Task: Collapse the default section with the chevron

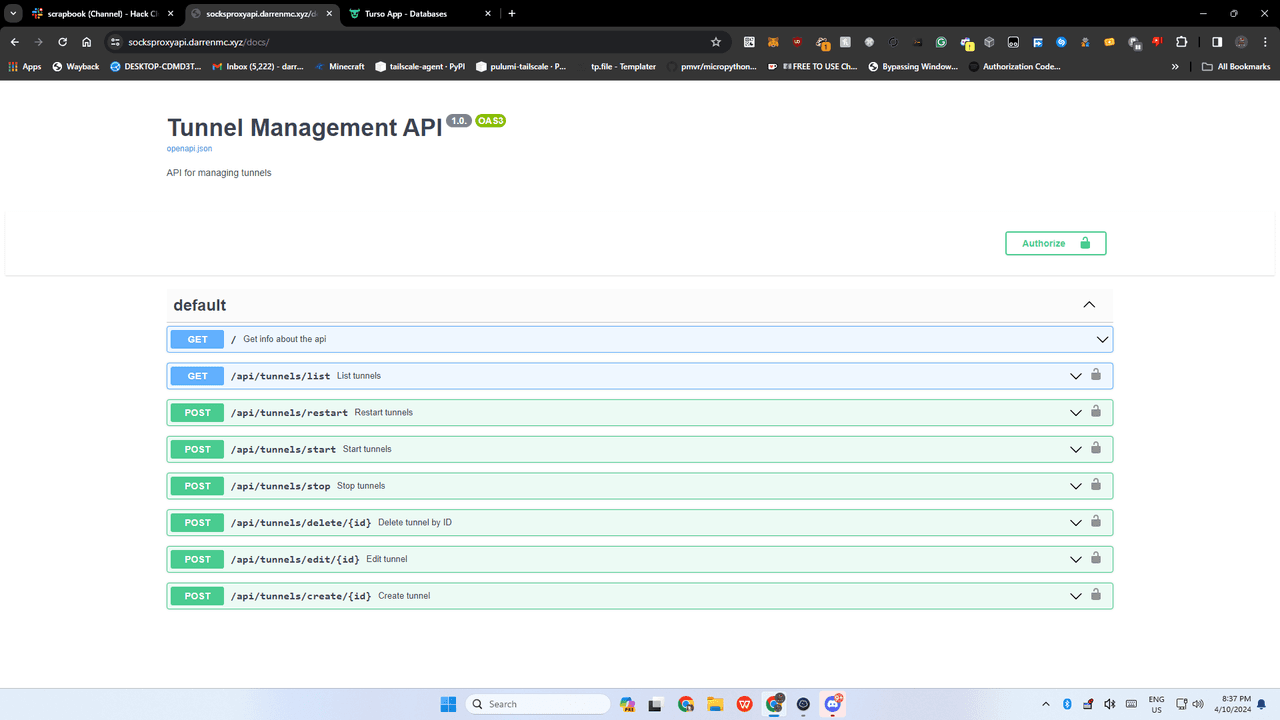Action: click(x=1089, y=305)
